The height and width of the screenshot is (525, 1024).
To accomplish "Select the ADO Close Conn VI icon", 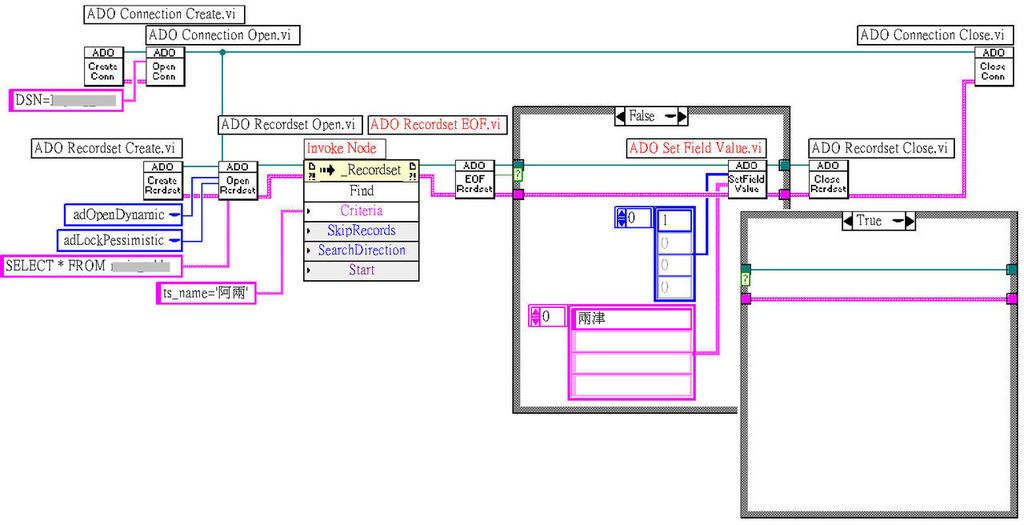I will pyautogui.click(x=993, y=66).
